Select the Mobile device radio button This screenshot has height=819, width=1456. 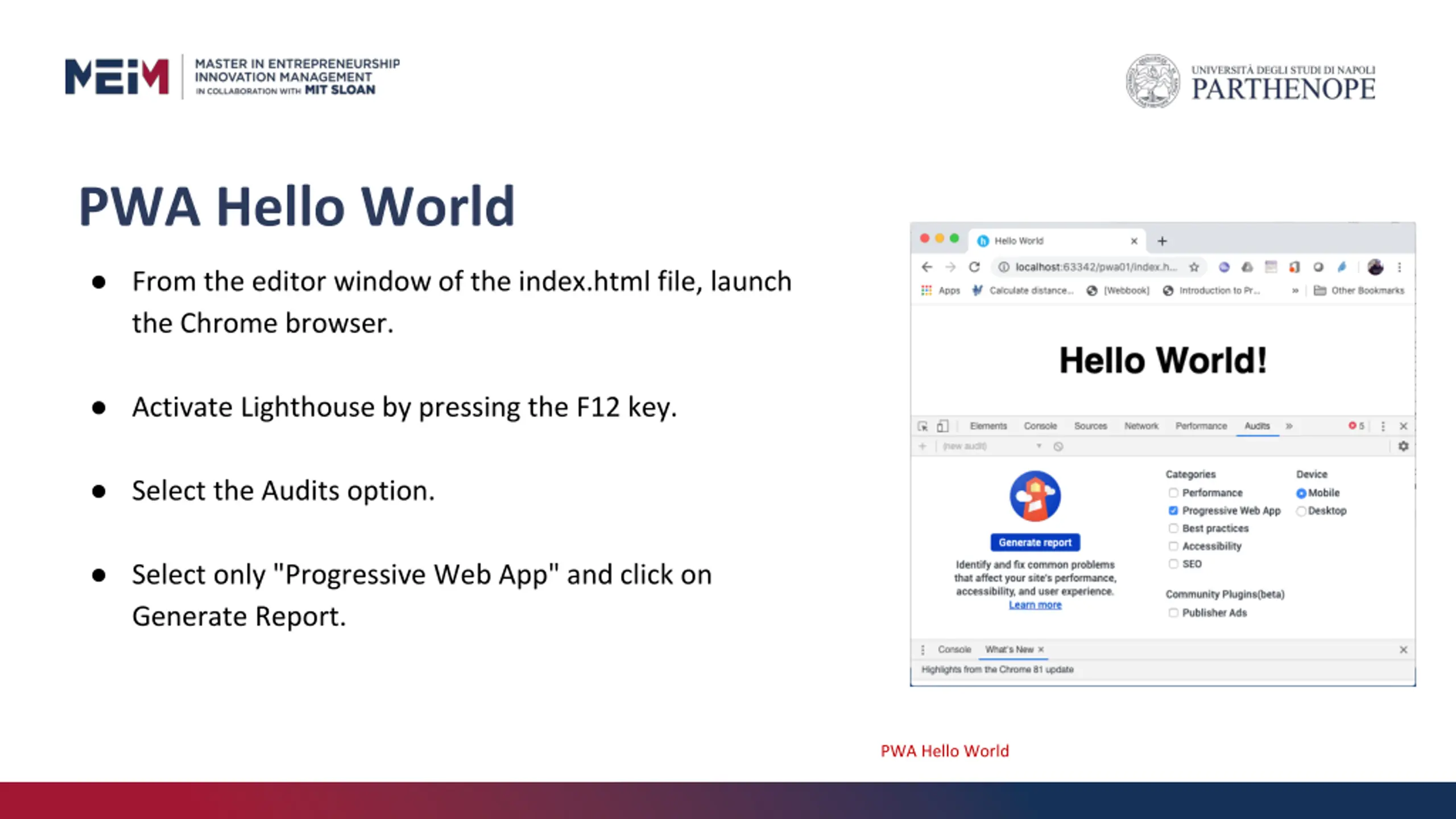[1301, 493]
